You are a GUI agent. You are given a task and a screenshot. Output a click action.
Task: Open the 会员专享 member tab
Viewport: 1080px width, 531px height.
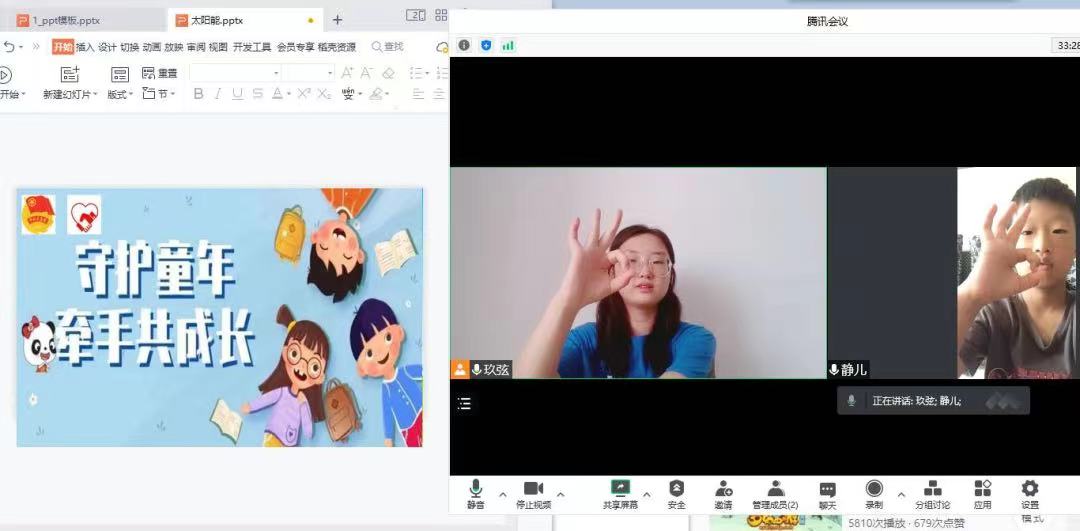(x=295, y=47)
